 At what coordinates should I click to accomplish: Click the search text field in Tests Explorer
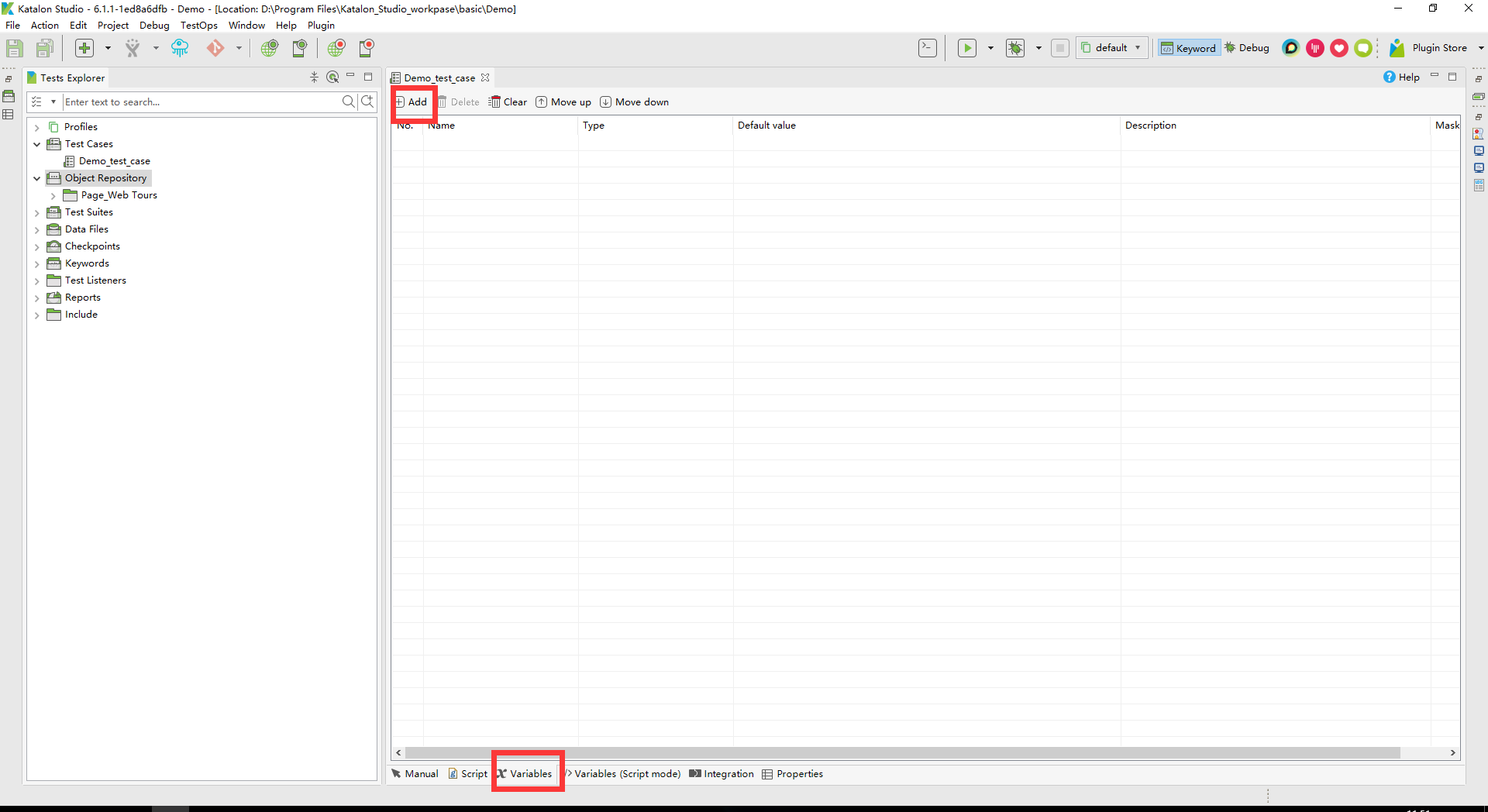[201, 101]
